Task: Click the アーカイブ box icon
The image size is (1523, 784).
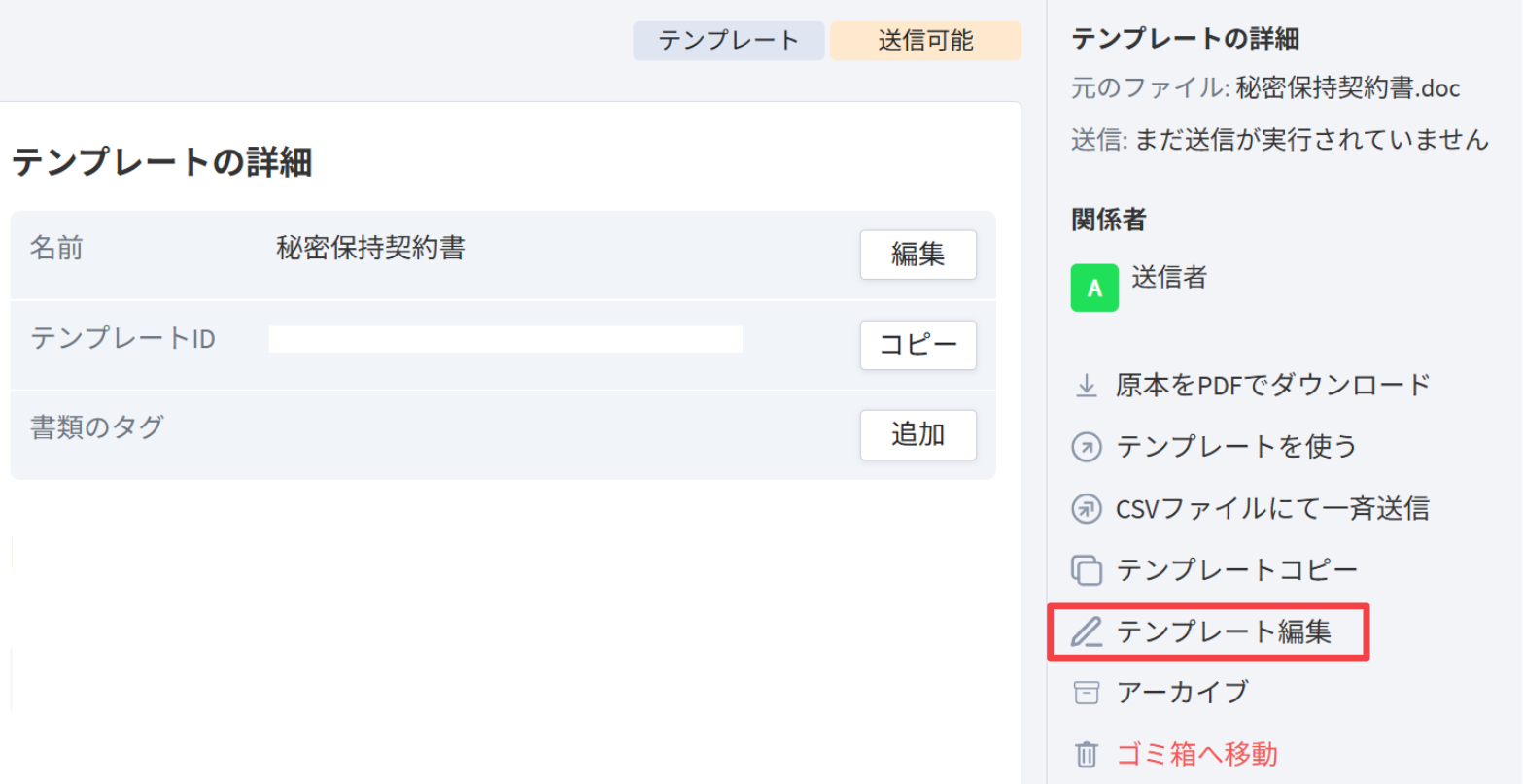Action: pyautogui.click(x=1086, y=693)
